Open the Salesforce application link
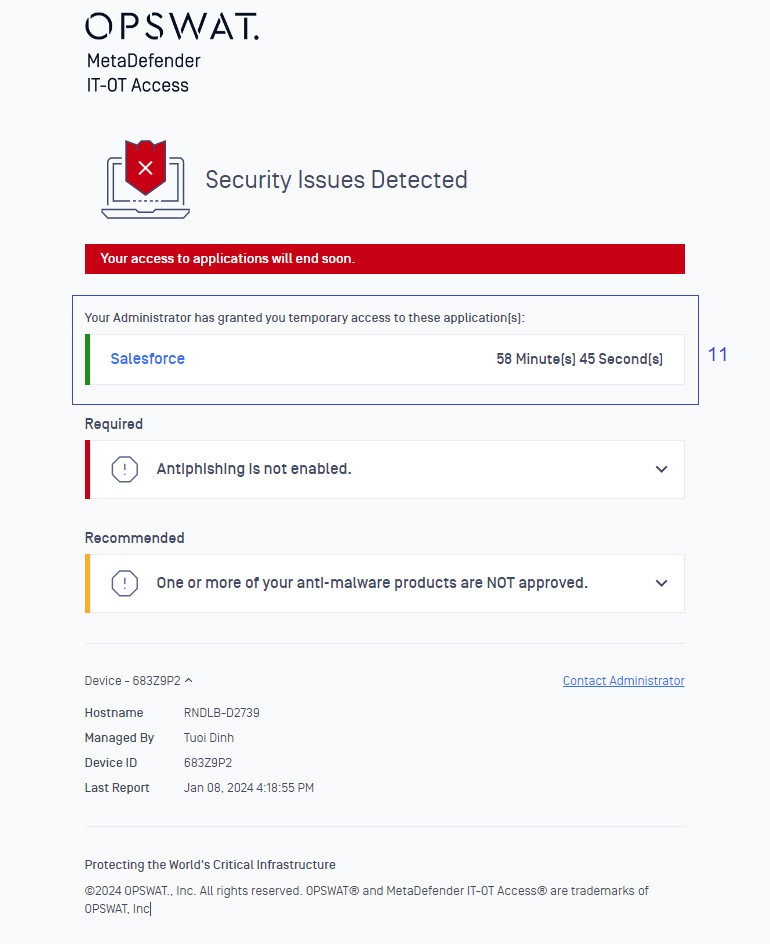Image resolution: width=770 pixels, height=944 pixels. (147, 358)
